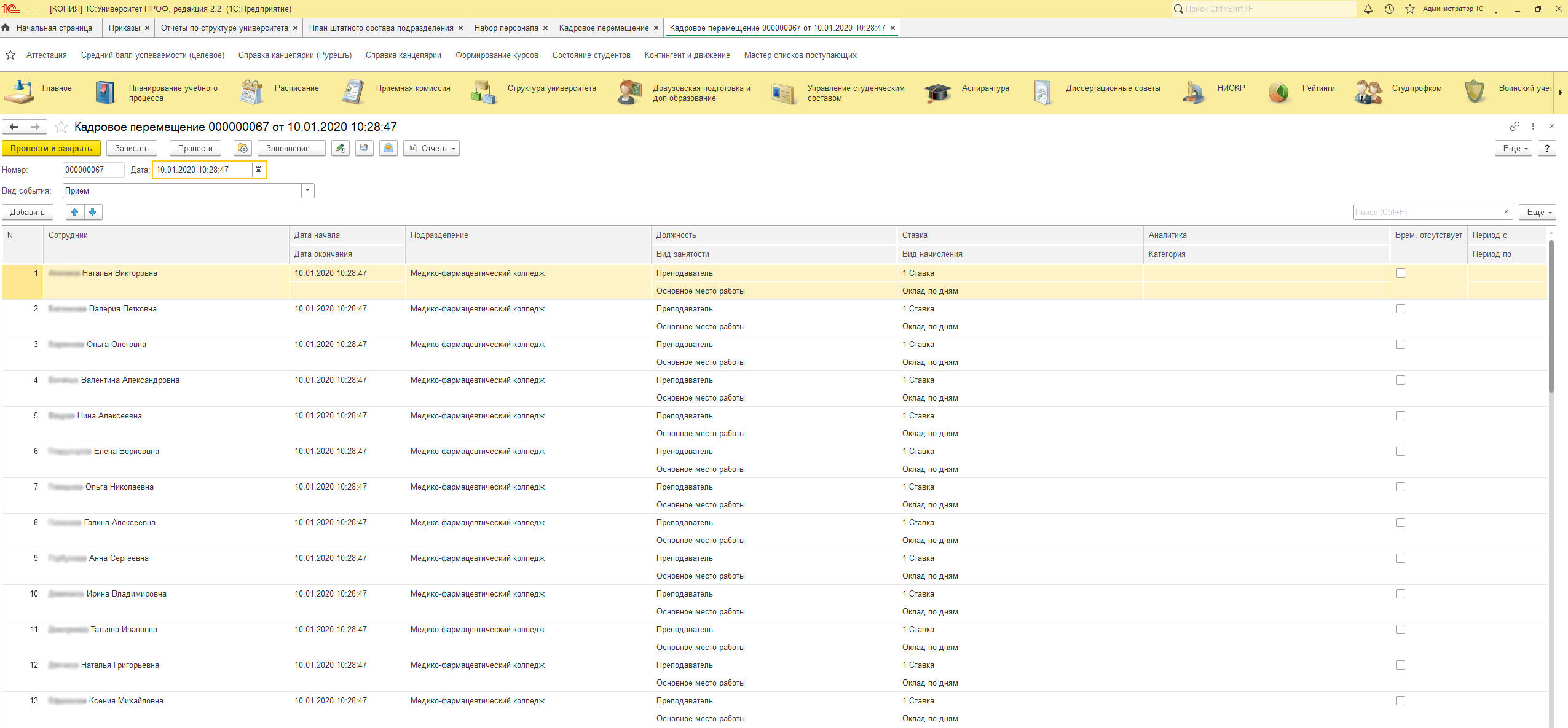Open Контингент и движение favorites link
The width and height of the screenshot is (1568, 728).
687,55
